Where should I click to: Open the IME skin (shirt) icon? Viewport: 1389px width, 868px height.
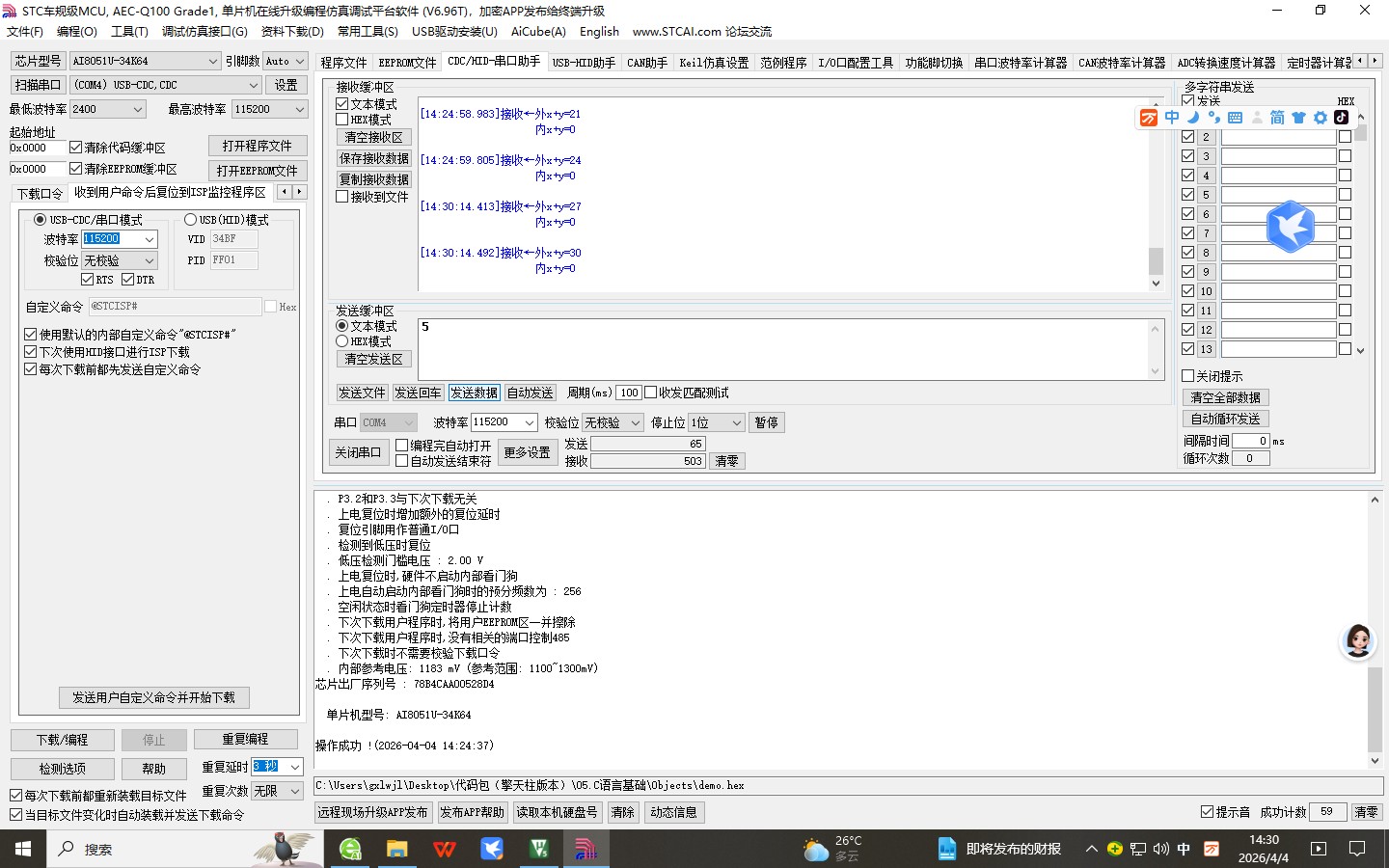(x=1298, y=118)
